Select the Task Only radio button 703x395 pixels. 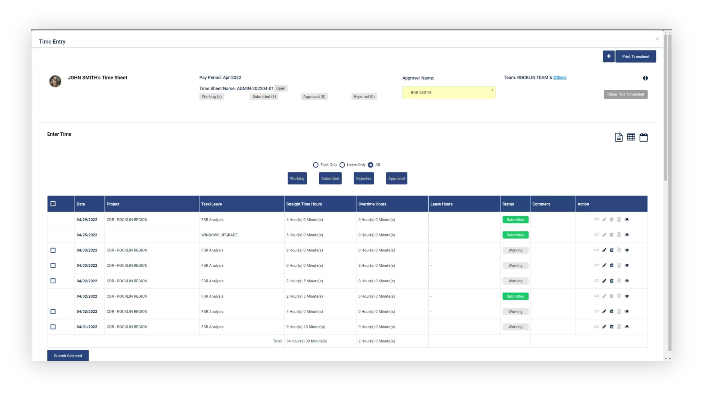[x=316, y=165]
